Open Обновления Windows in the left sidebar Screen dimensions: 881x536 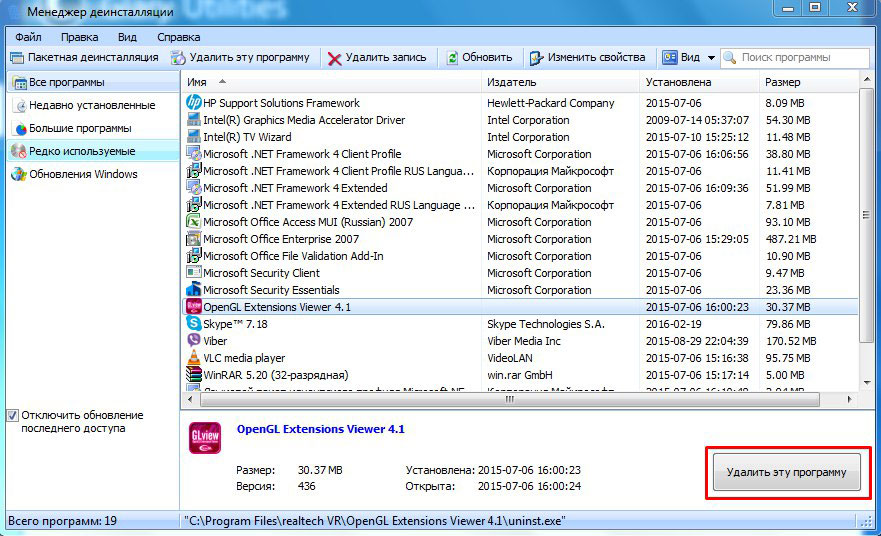(x=83, y=174)
